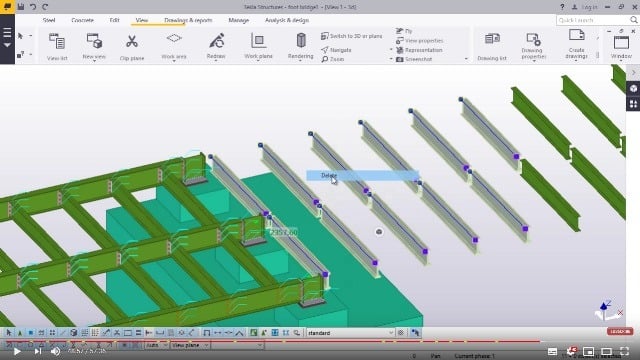Expand Rendering dropdown arrow
This screenshot has height=360, width=640.
301,61
